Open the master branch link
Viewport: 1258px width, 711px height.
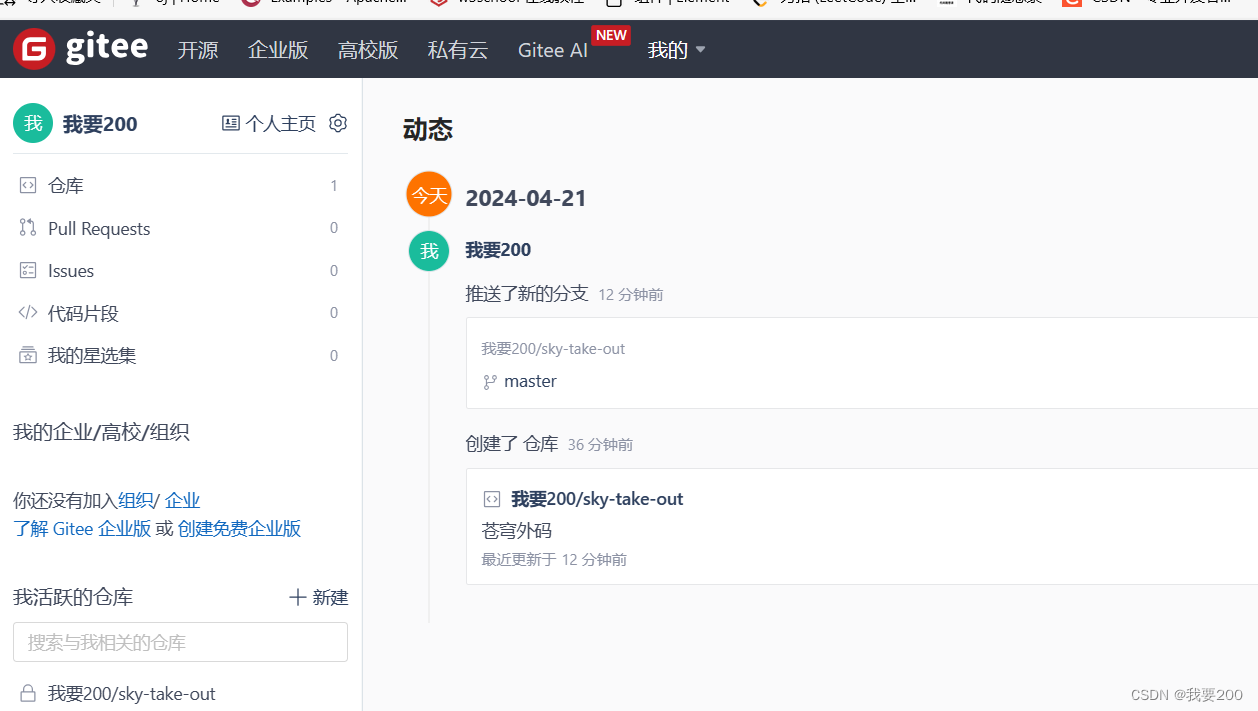click(530, 381)
